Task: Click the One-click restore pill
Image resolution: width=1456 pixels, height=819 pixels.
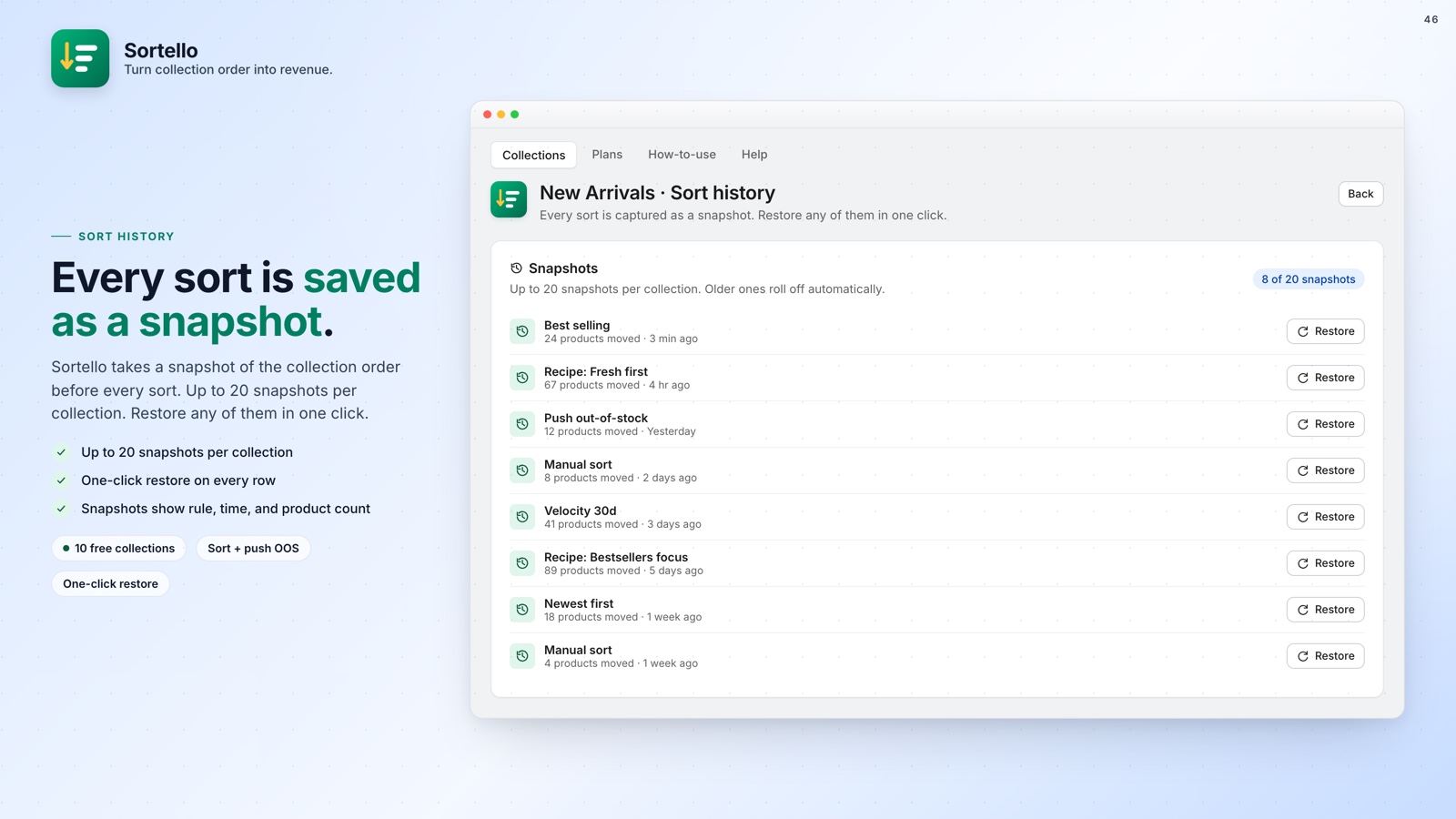Action: [x=110, y=584]
